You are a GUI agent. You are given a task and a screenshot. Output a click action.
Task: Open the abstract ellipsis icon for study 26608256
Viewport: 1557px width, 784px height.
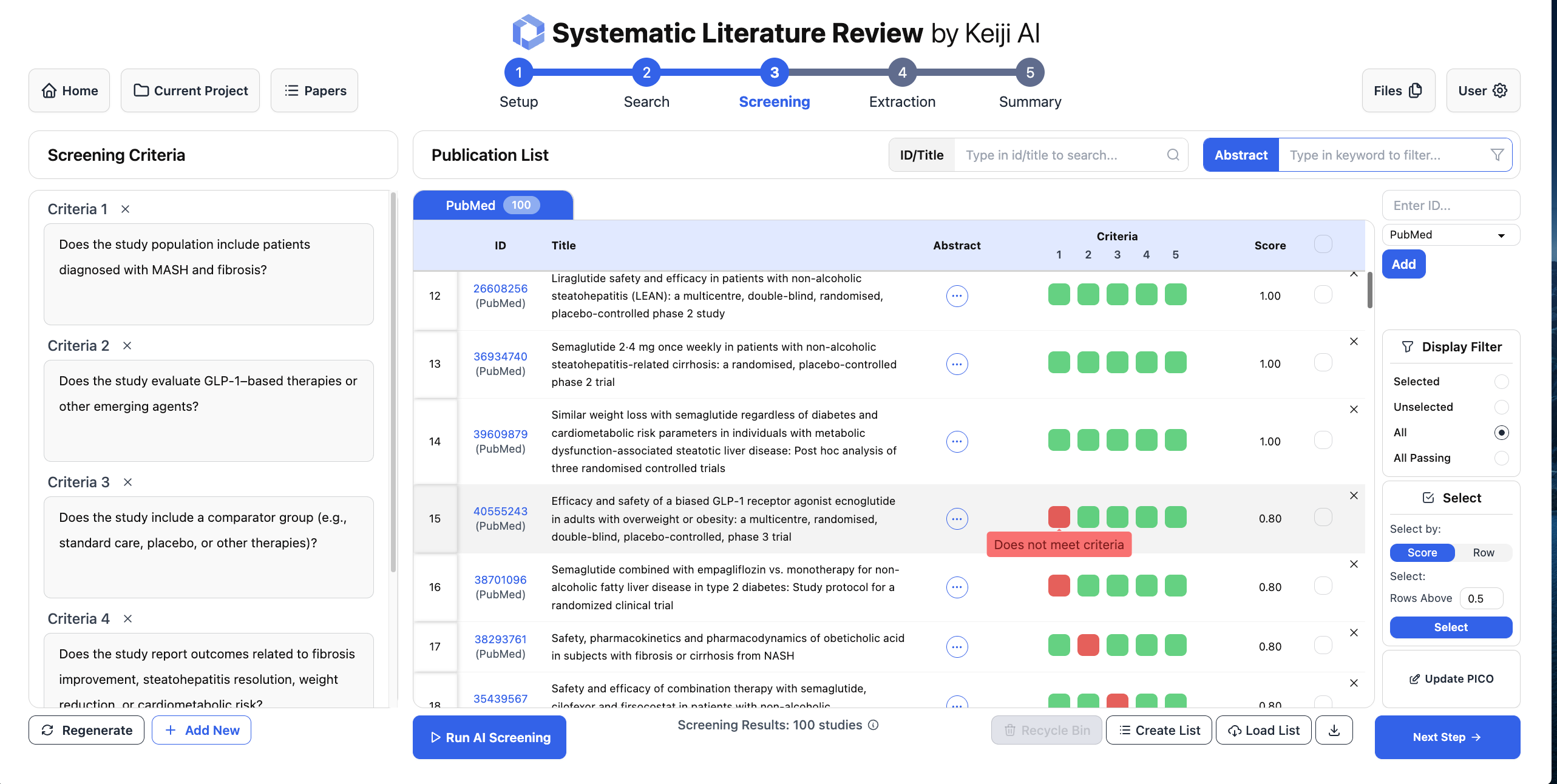point(957,296)
